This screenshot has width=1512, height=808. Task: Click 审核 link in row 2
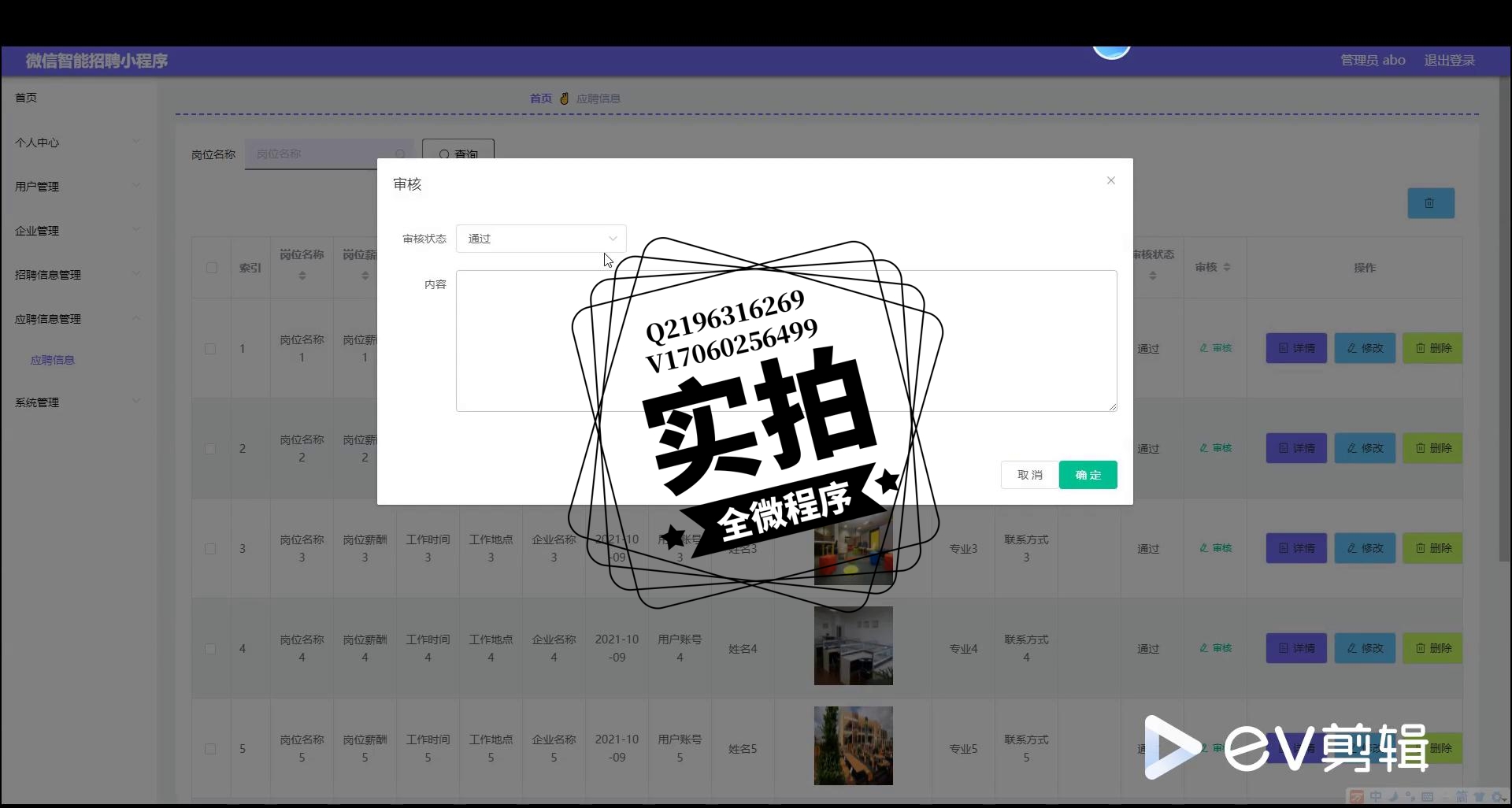pyautogui.click(x=1215, y=448)
